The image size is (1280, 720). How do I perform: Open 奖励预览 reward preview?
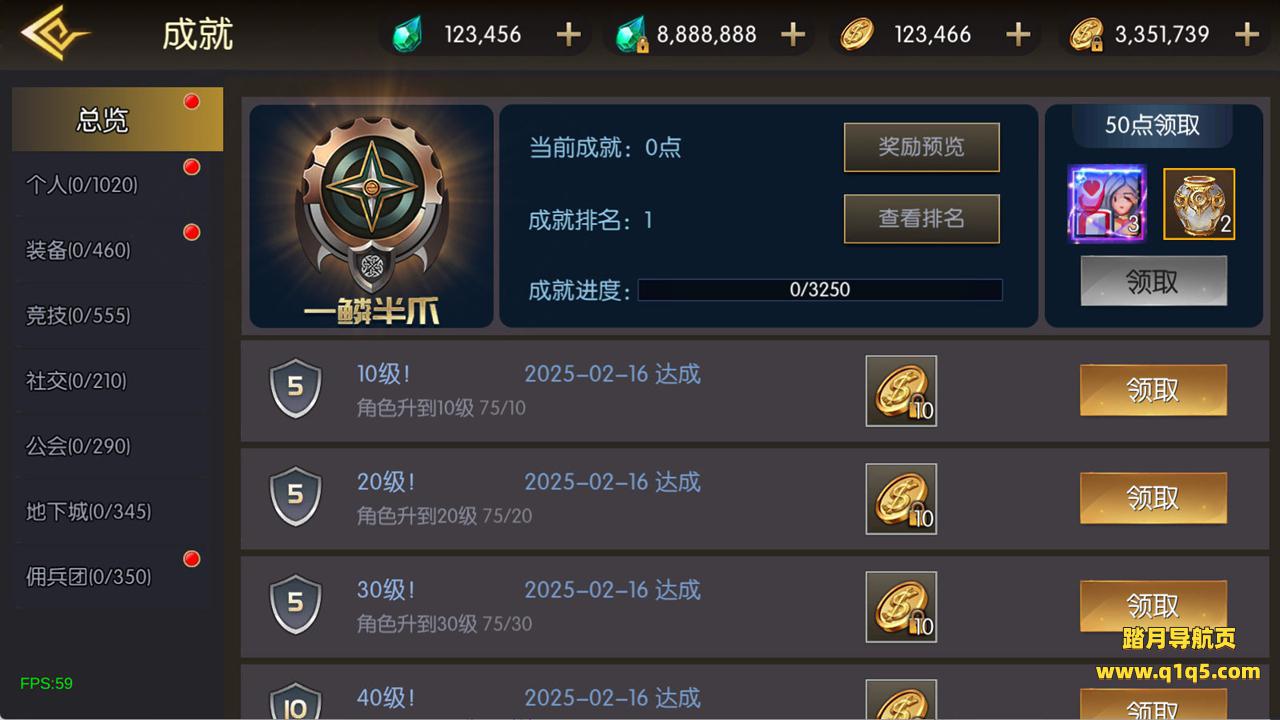[x=922, y=147]
